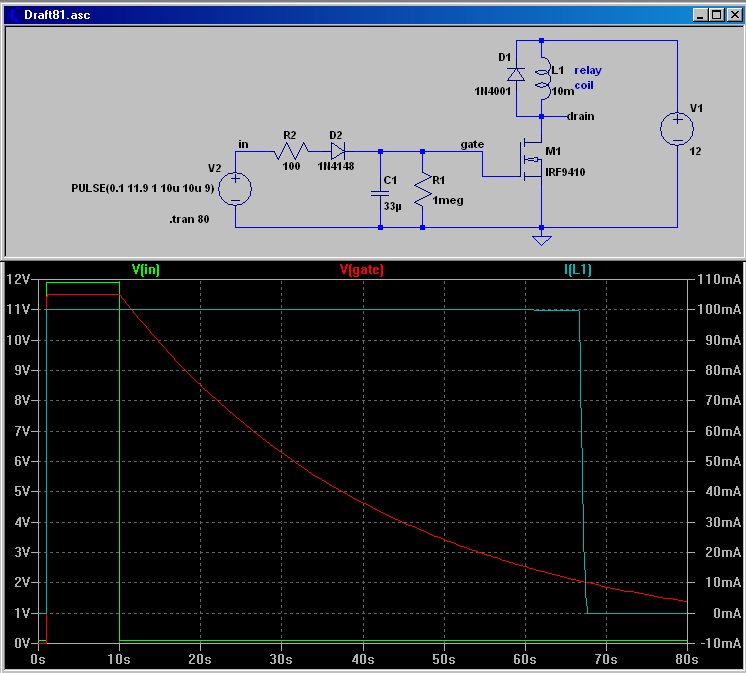The height and width of the screenshot is (673, 746).
Task: Click the Draft81.asc title text
Action: click(x=57, y=15)
